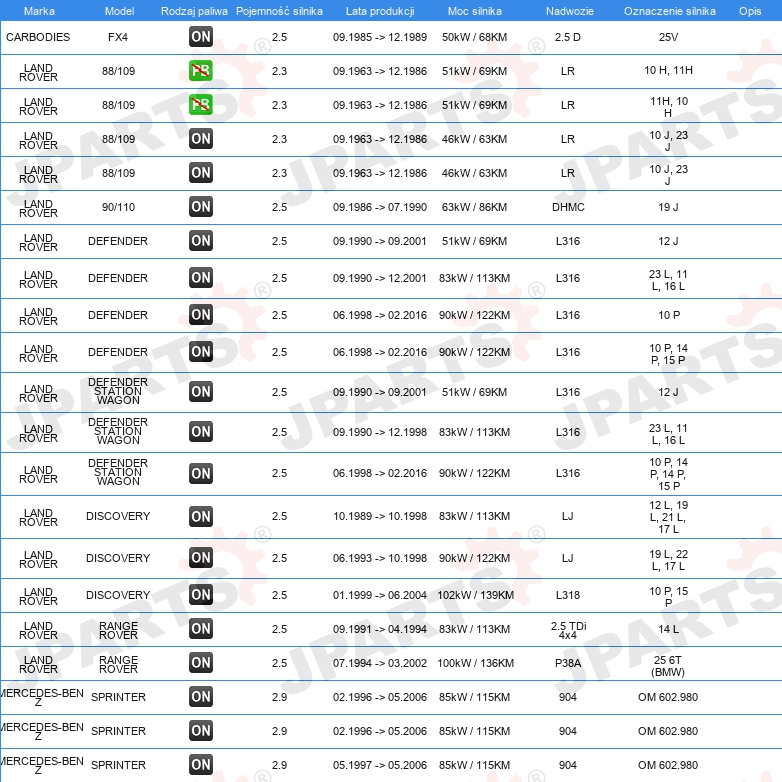Click the Moc silnika column header
This screenshot has height=782, width=782.
click(x=474, y=11)
